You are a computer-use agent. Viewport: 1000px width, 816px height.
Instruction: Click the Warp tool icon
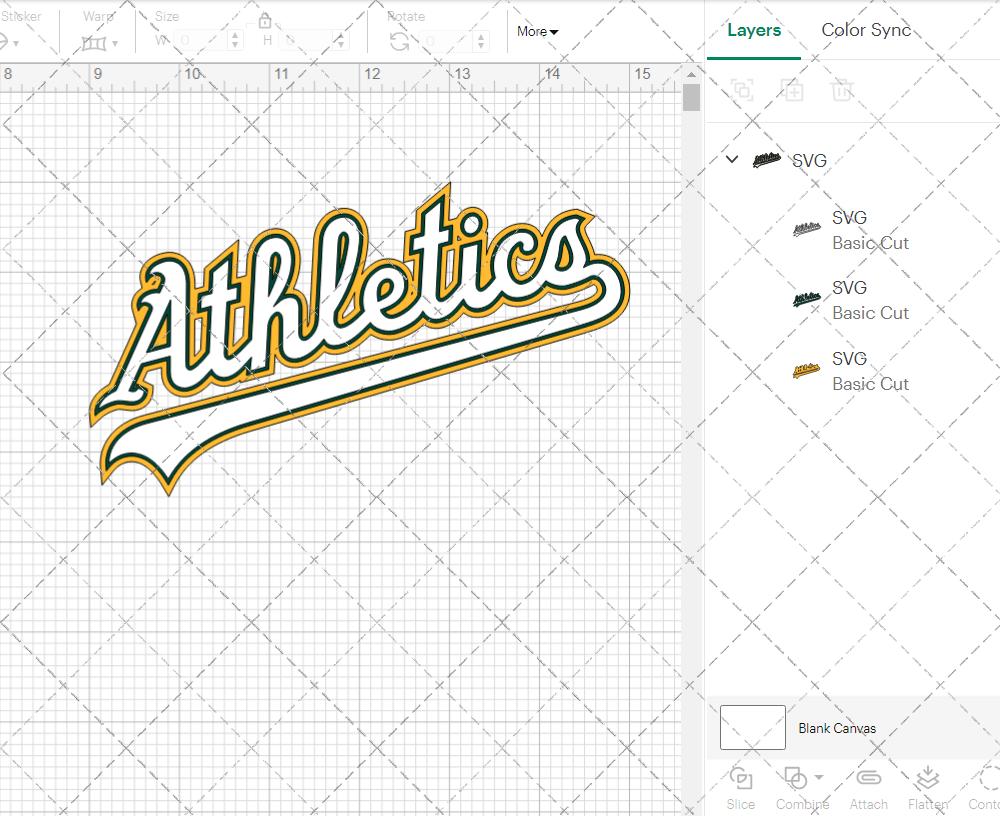[94, 43]
